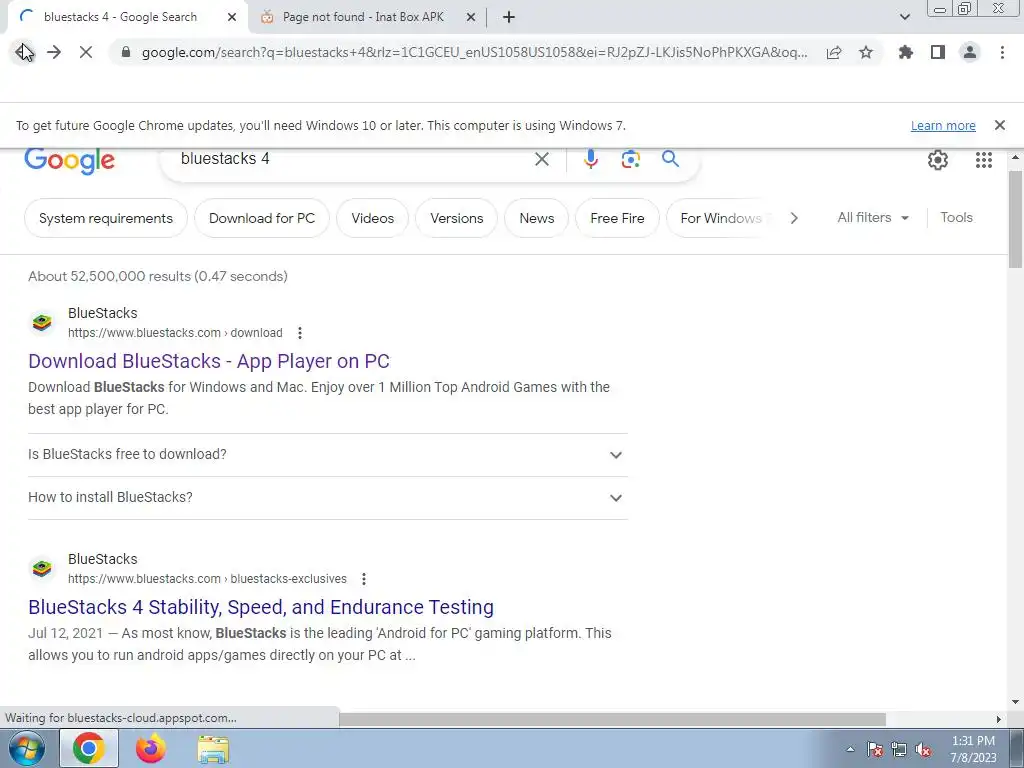Screen dimensions: 1024x768
Task: Open options for bluestacks-exclusives result
Action: 364,579
